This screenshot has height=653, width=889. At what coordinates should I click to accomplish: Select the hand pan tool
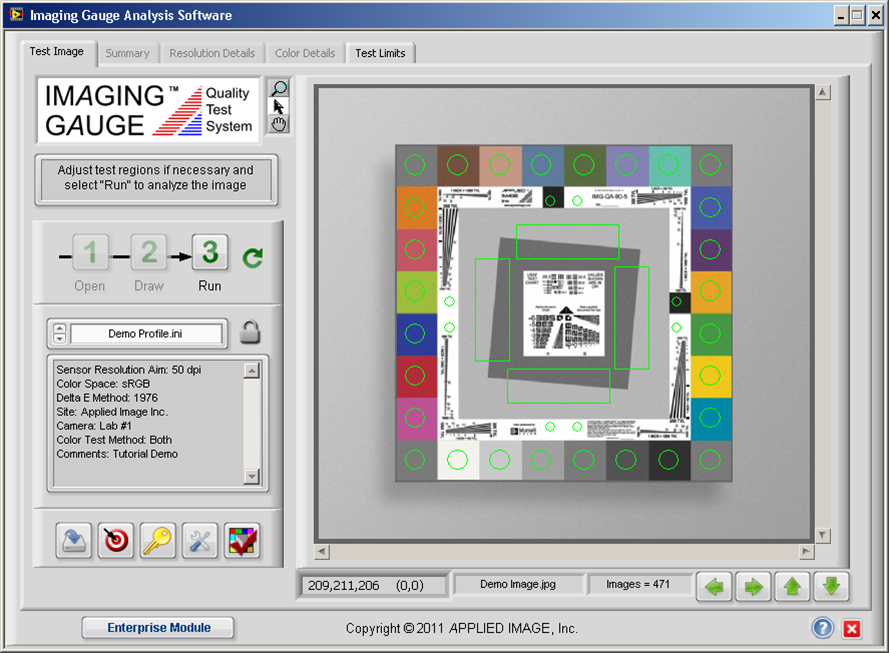[x=278, y=124]
